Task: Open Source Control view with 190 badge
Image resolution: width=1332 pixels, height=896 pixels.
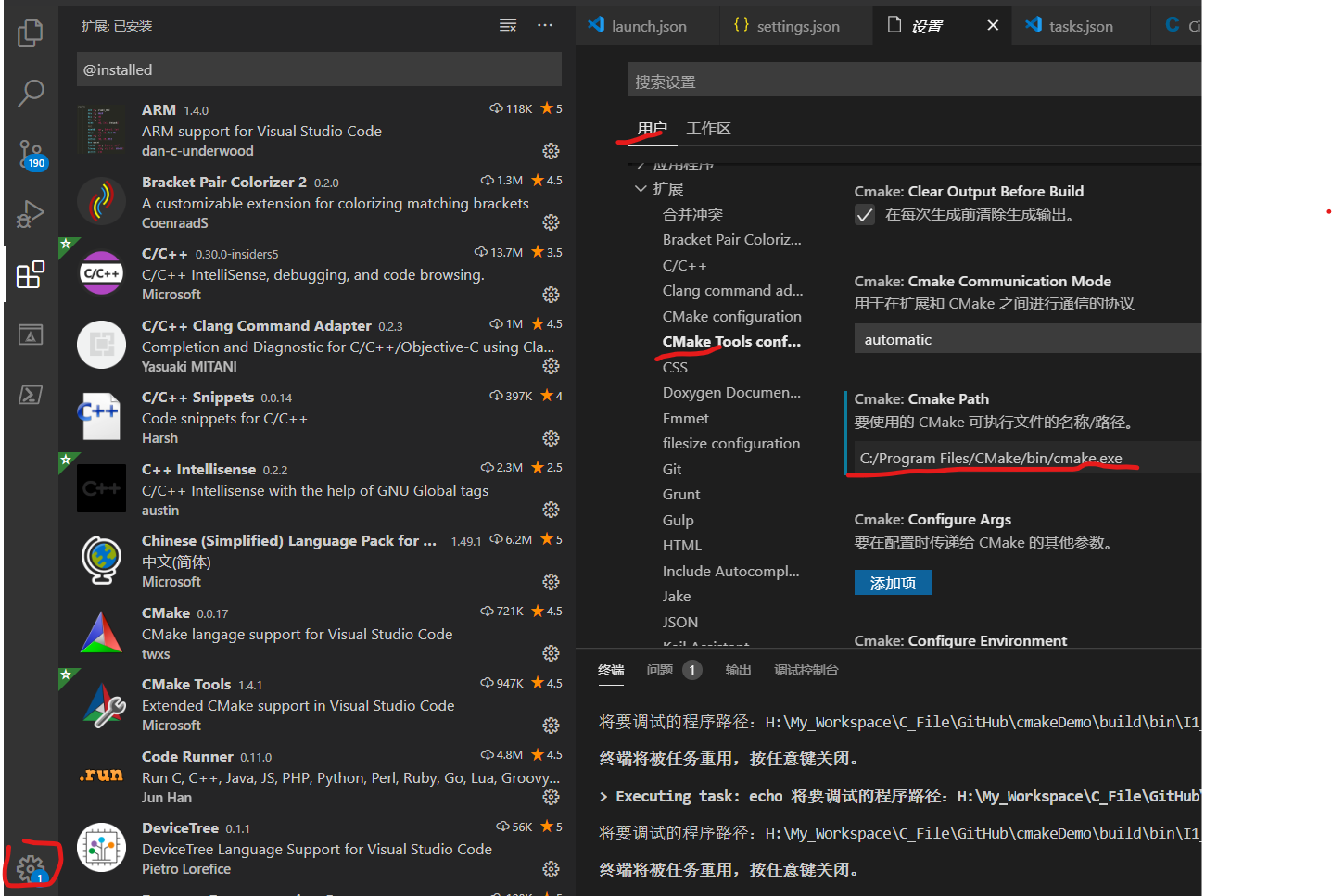Action: 31,154
